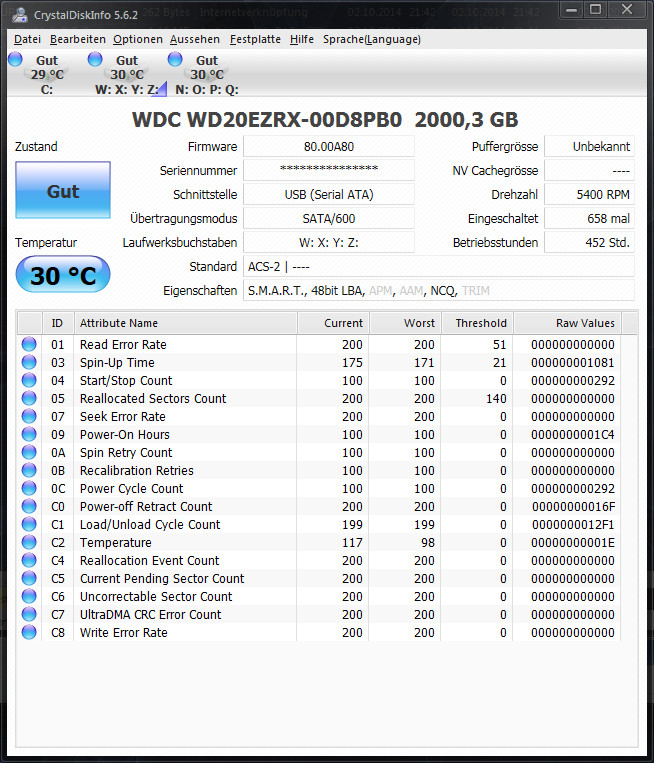
Task: Click the Standard field ACS-2
Action: click(439, 267)
